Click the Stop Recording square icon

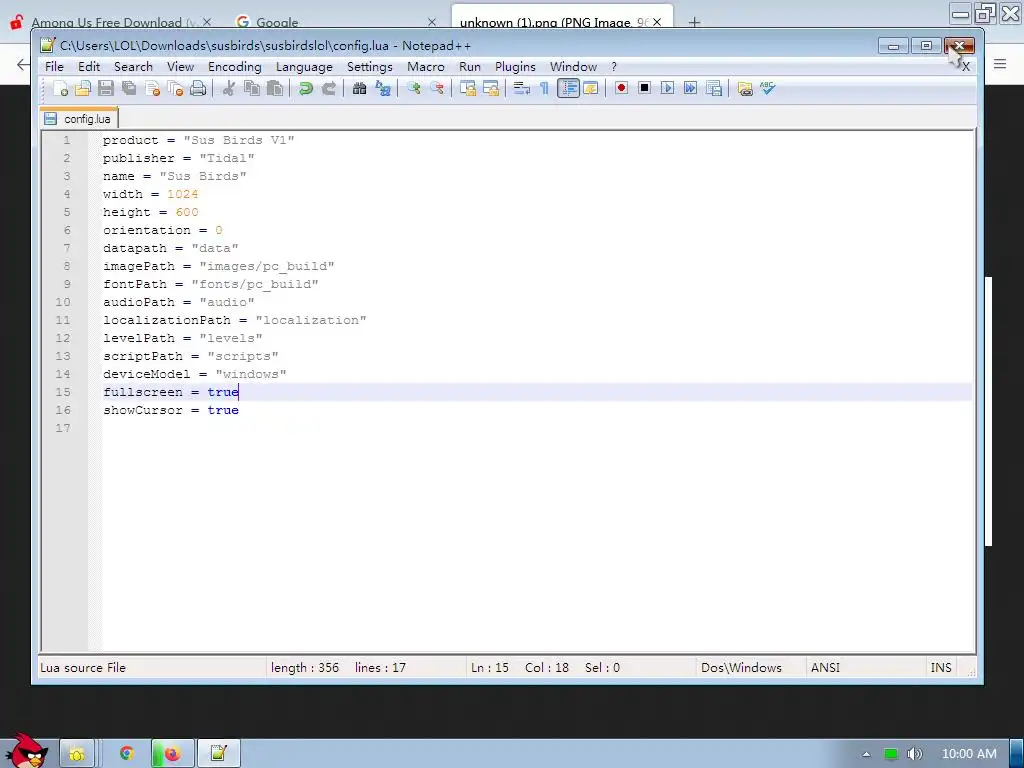pyautogui.click(x=644, y=88)
